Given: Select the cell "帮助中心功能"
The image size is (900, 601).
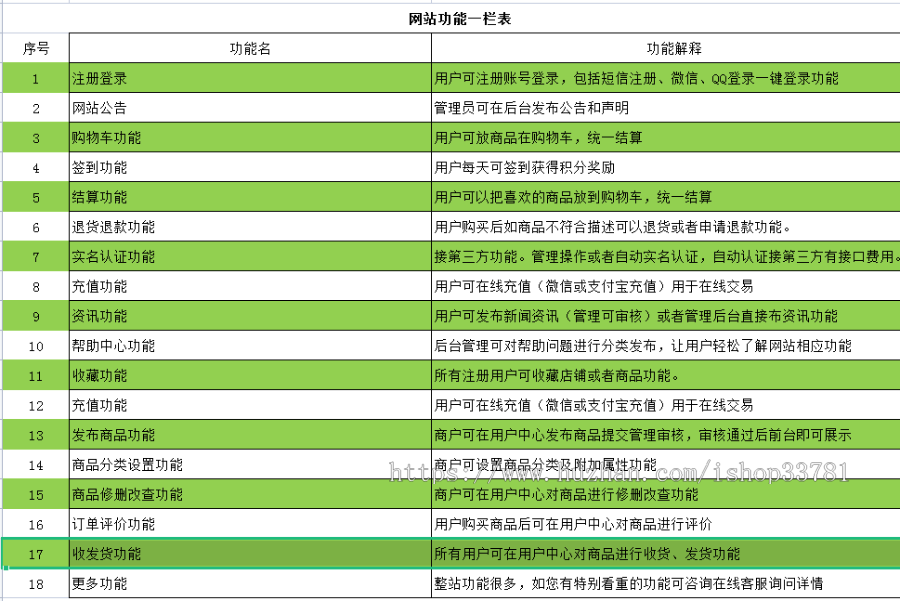Looking at the screenshot, I should pos(250,346).
